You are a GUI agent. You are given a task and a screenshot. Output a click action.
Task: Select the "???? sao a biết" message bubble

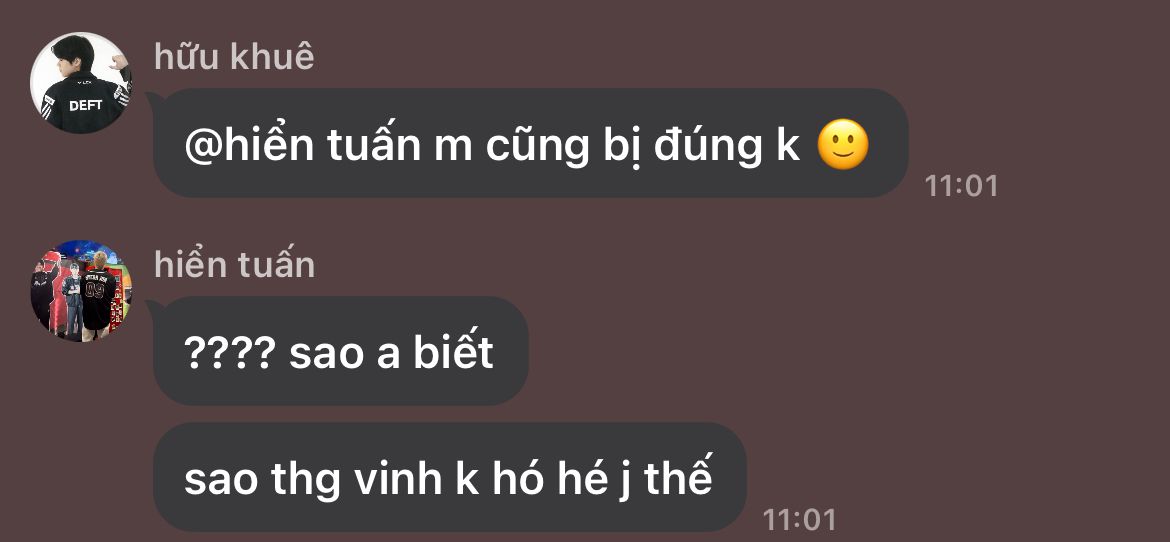[341, 351]
